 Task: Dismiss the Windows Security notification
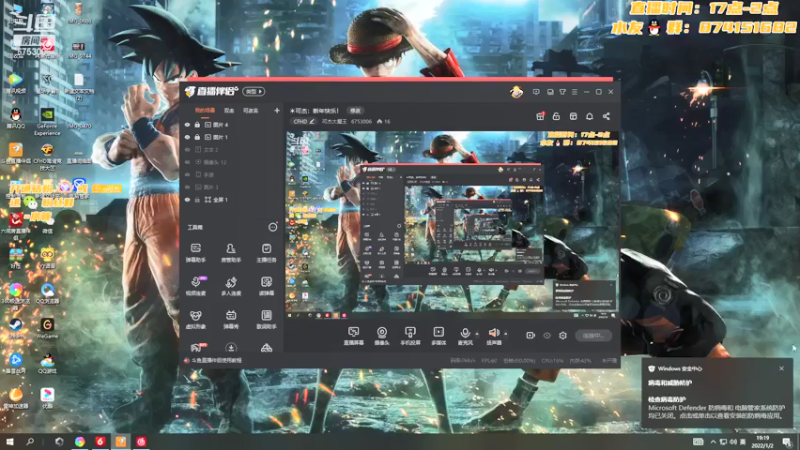pyautogui.click(x=781, y=368)
